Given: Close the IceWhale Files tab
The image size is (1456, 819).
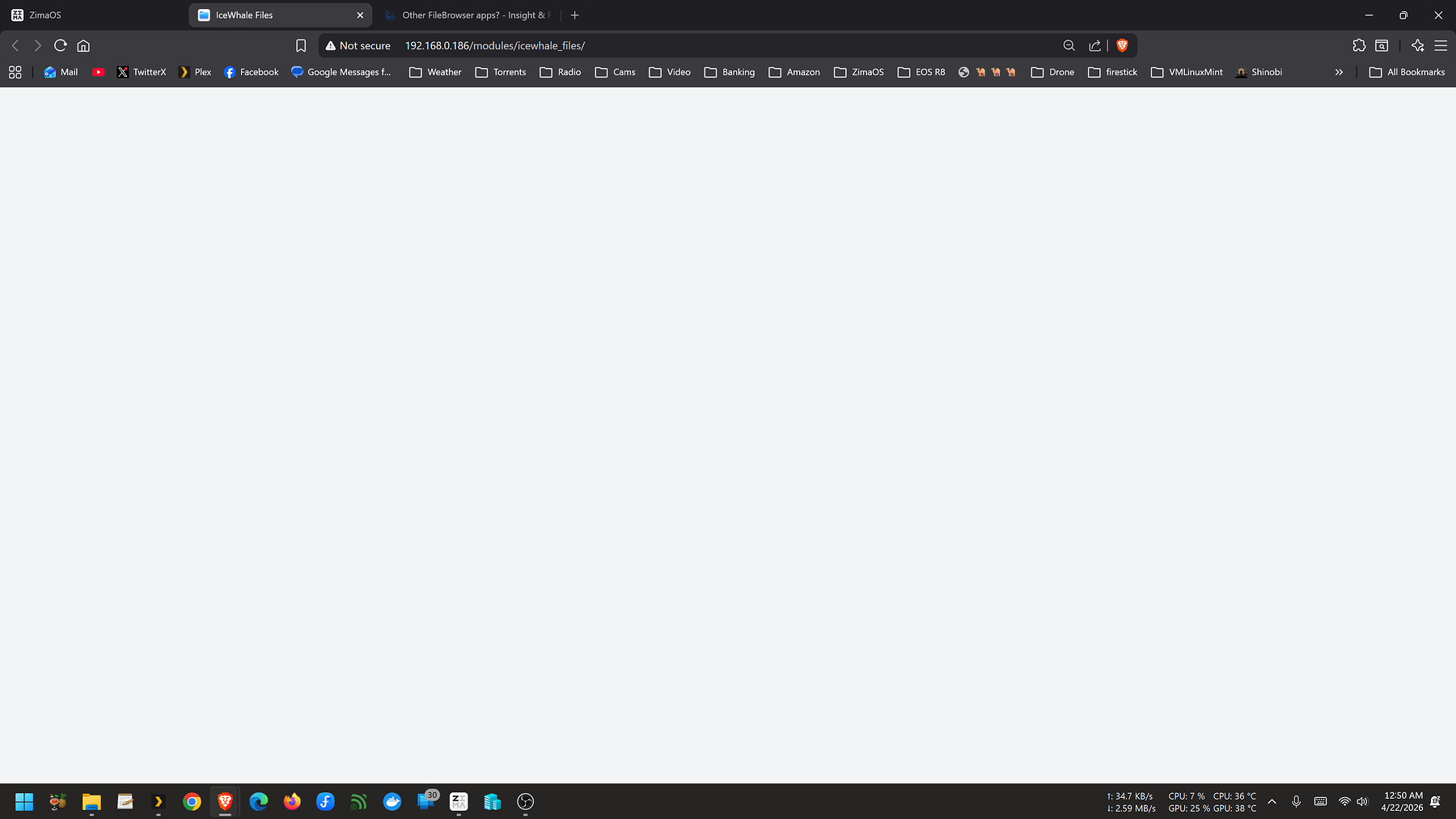Looking at the screenshot, I should point(360,15).
